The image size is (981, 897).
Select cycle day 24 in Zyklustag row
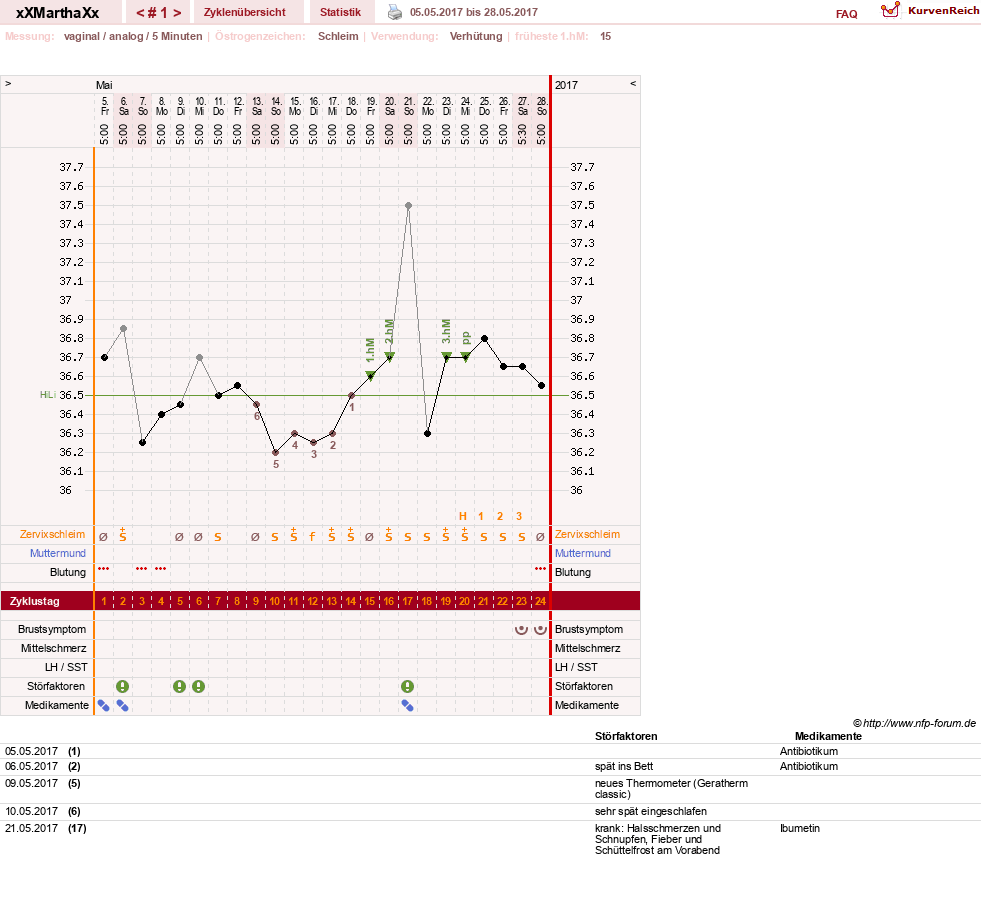coord(541,601)
